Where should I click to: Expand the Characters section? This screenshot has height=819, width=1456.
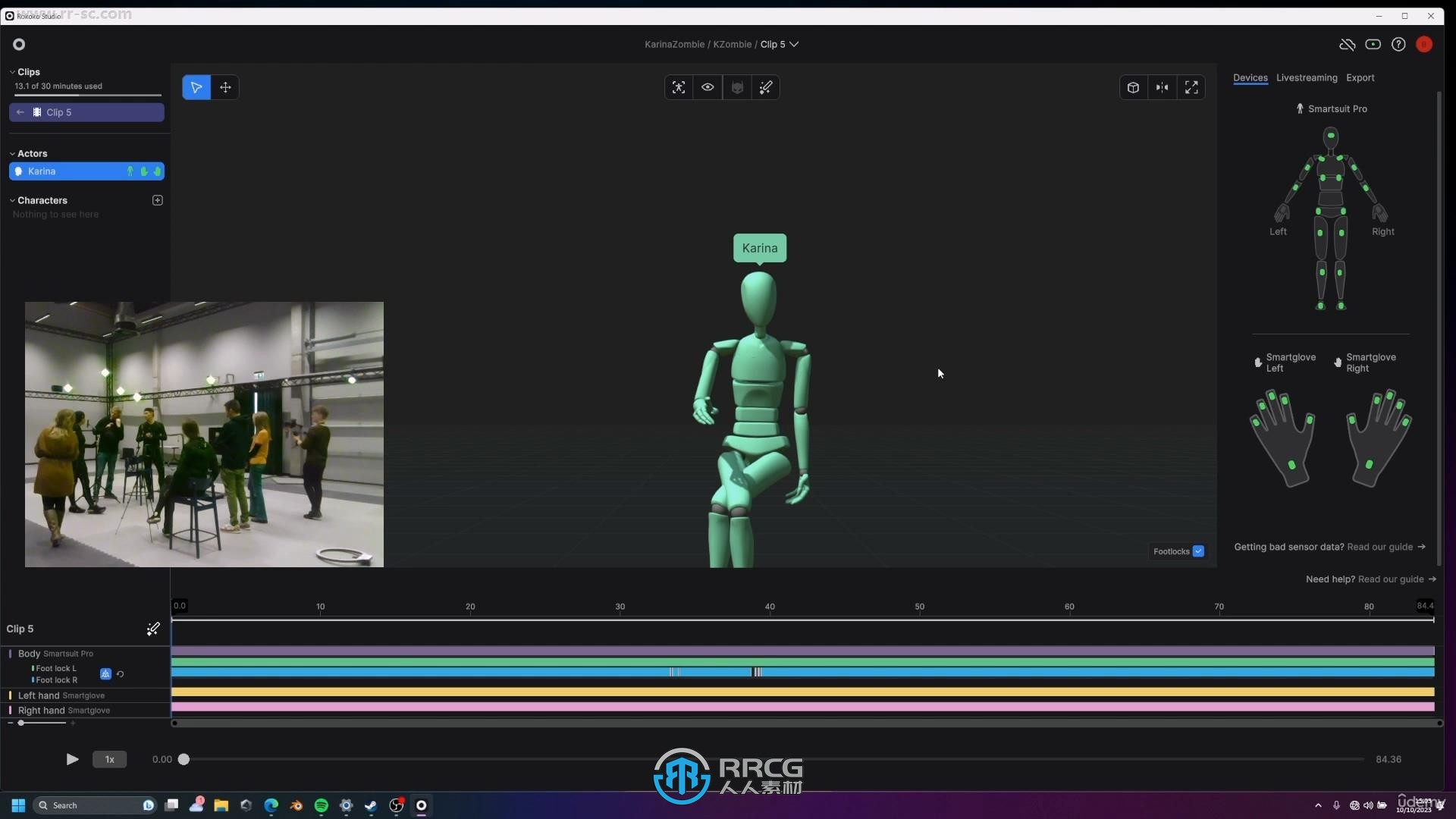point(13,200)
